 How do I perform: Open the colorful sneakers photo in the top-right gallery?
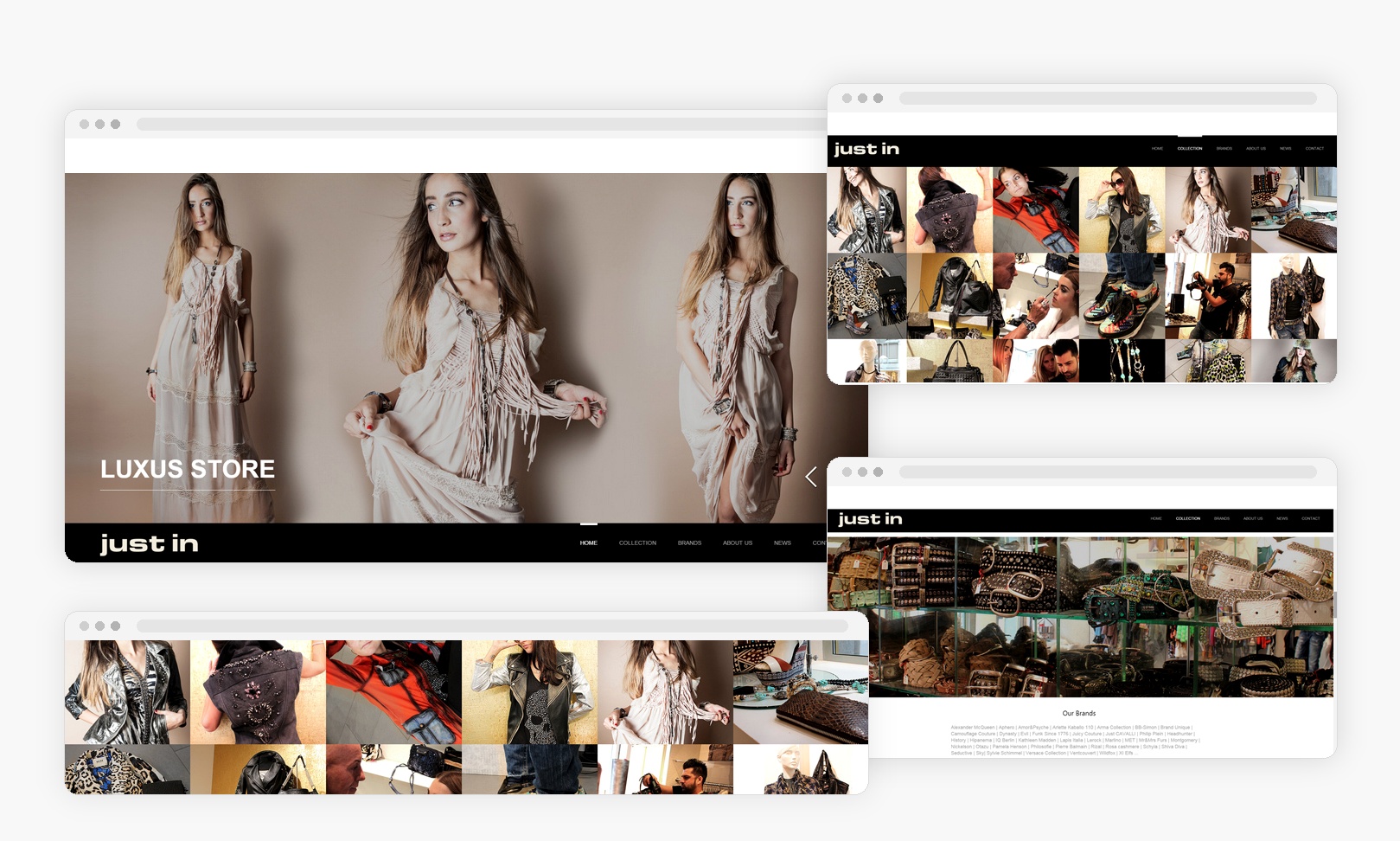pos(1122,296)
